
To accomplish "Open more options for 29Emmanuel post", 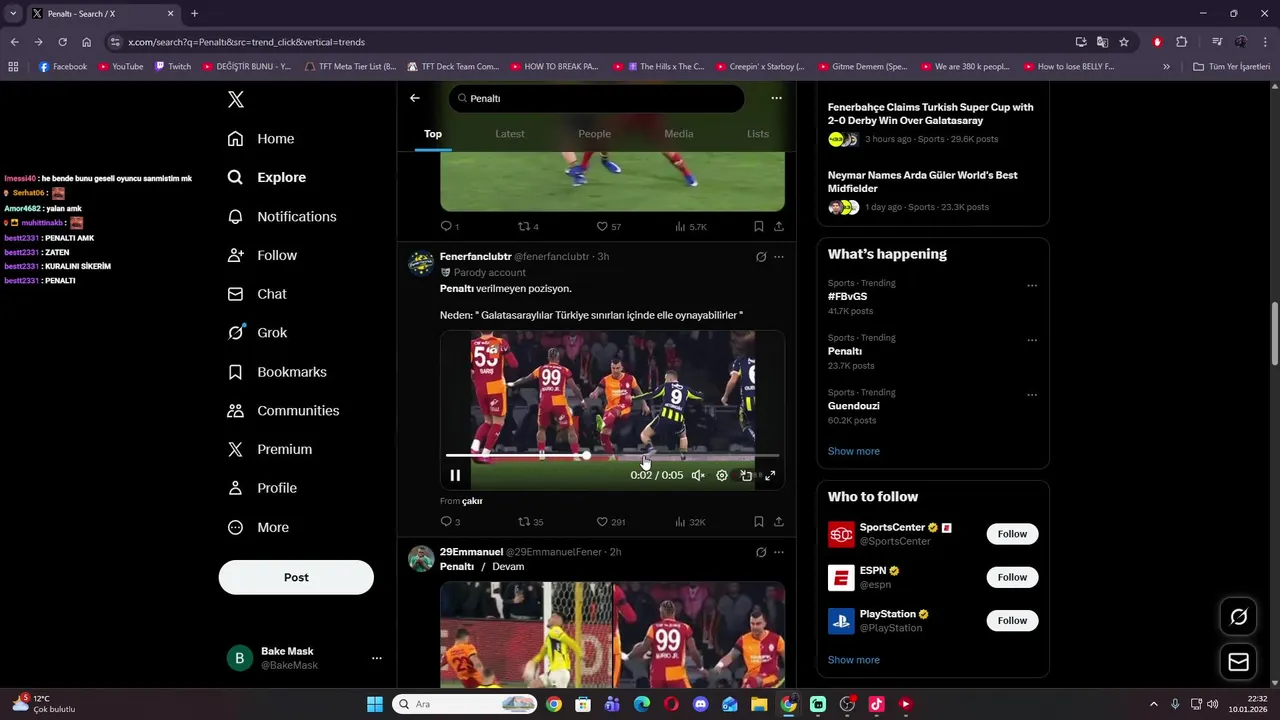I will pos(779,552).
